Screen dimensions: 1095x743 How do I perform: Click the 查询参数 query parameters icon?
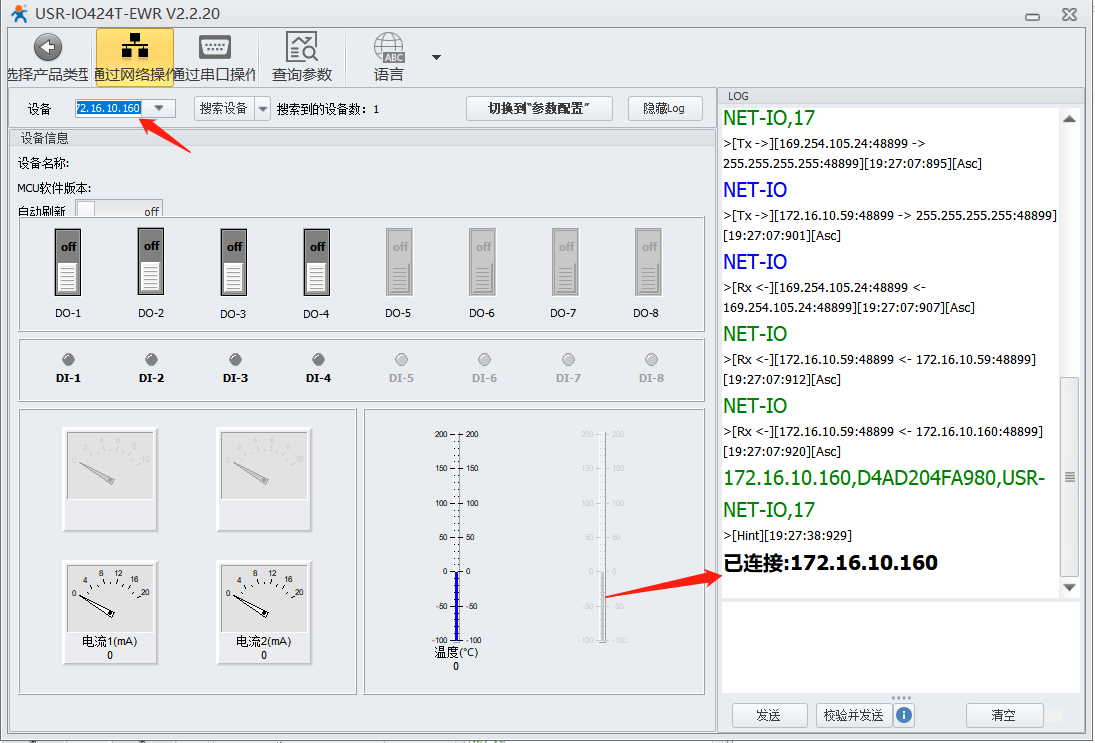[x=301, y=48]
